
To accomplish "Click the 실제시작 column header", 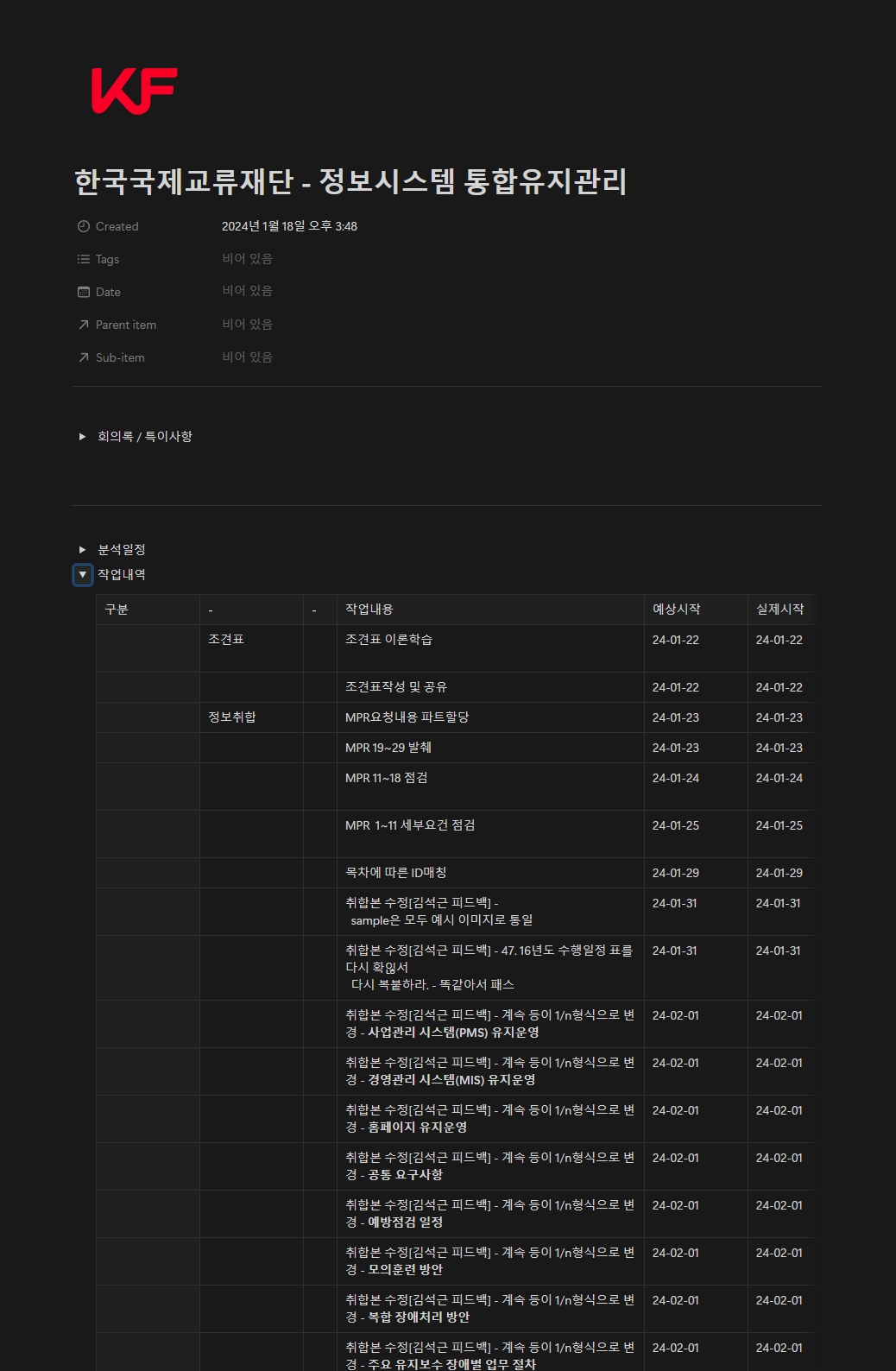I will tap(782, 610).
